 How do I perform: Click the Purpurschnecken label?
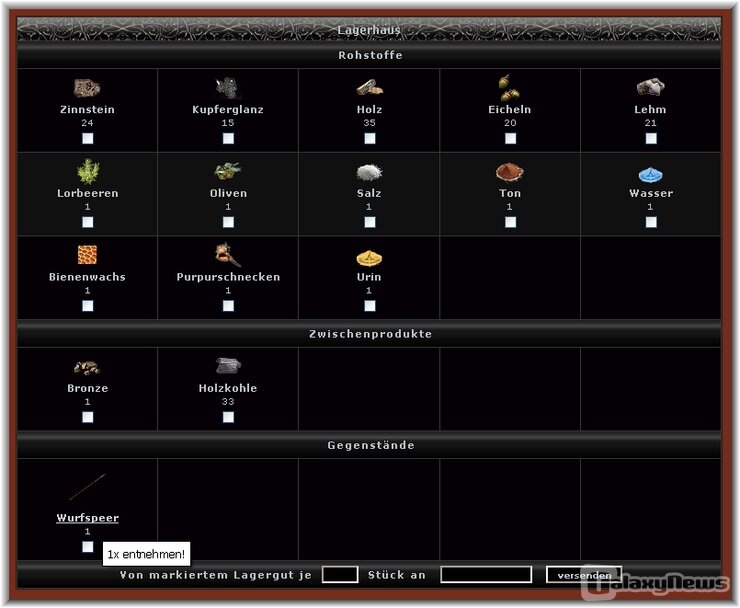tap(228, 277)
